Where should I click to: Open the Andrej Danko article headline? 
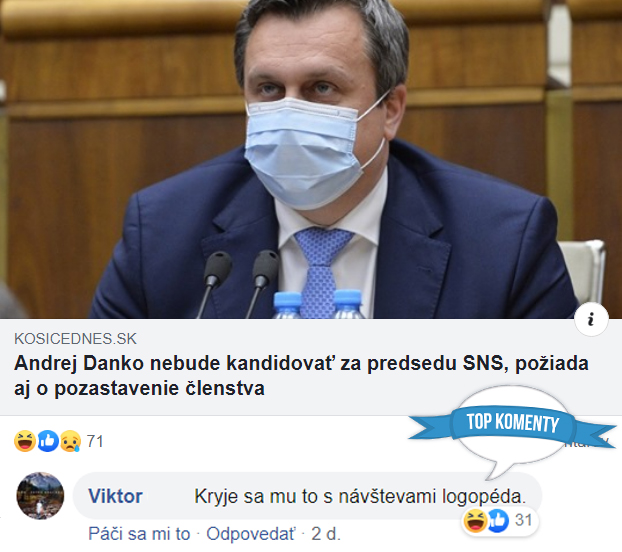(301, 376)
